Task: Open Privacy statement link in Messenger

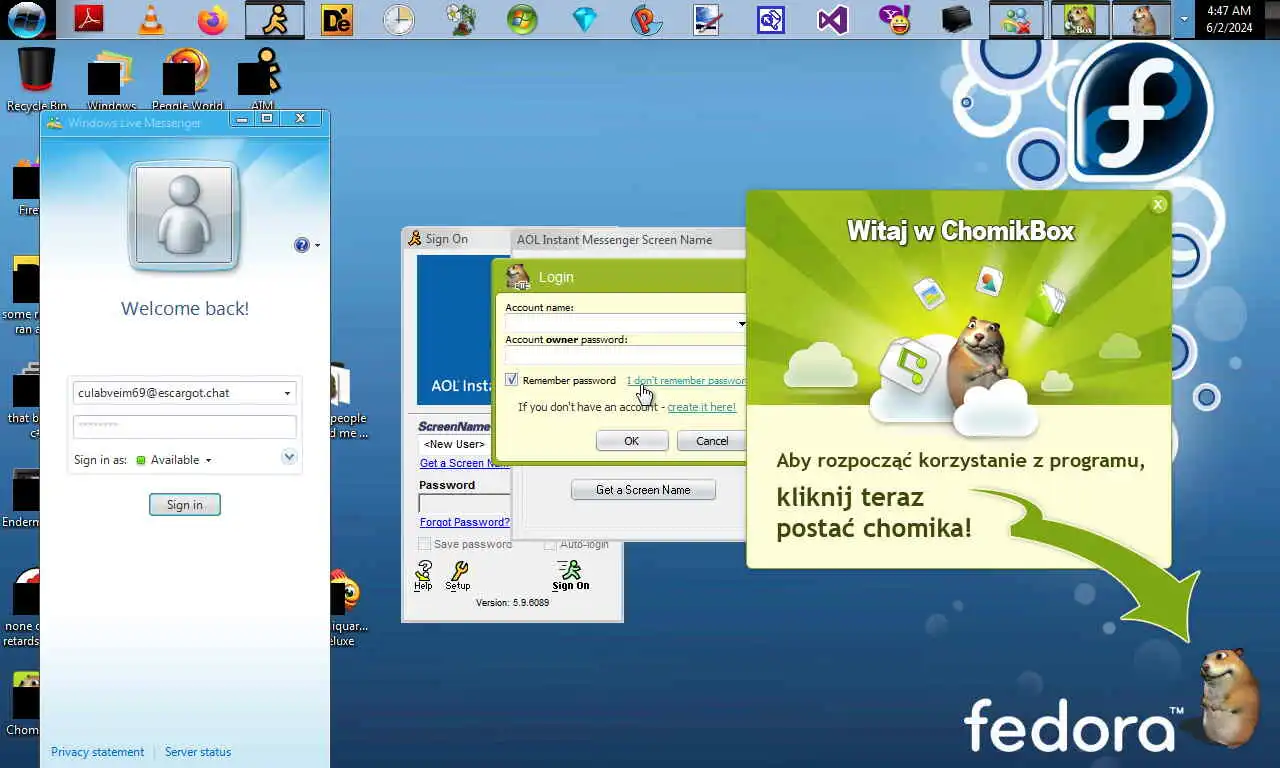Action: click(x=98, y=752)
